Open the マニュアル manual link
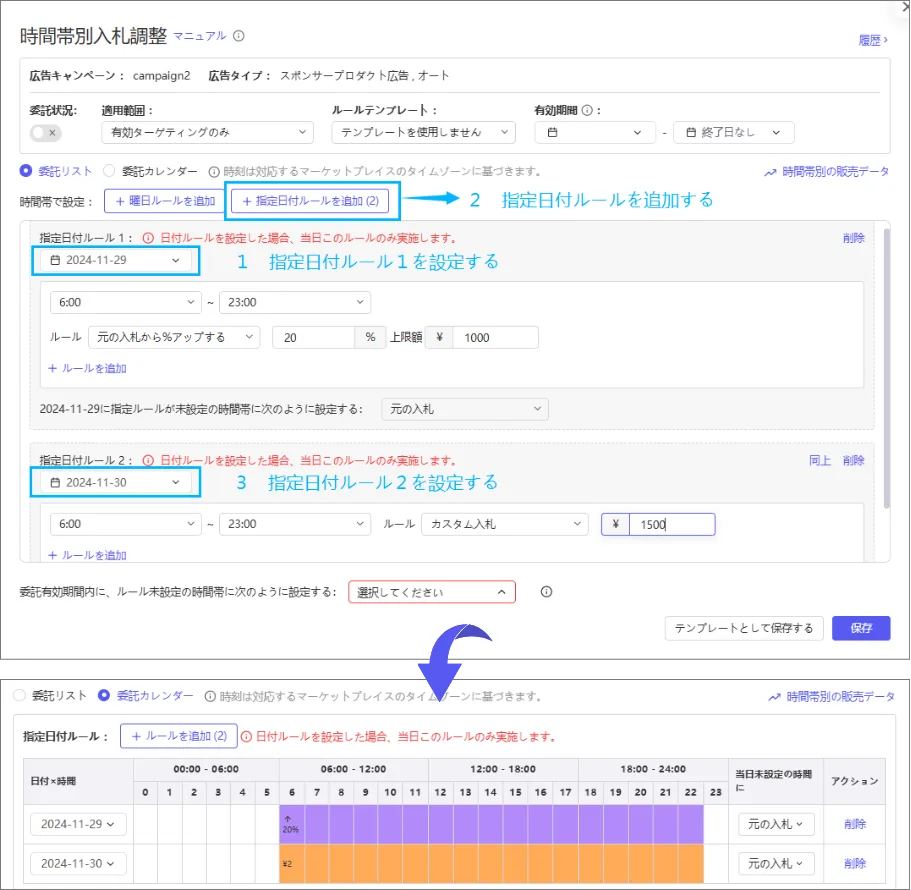Viewport: 911px width, 890px height. 200,36
